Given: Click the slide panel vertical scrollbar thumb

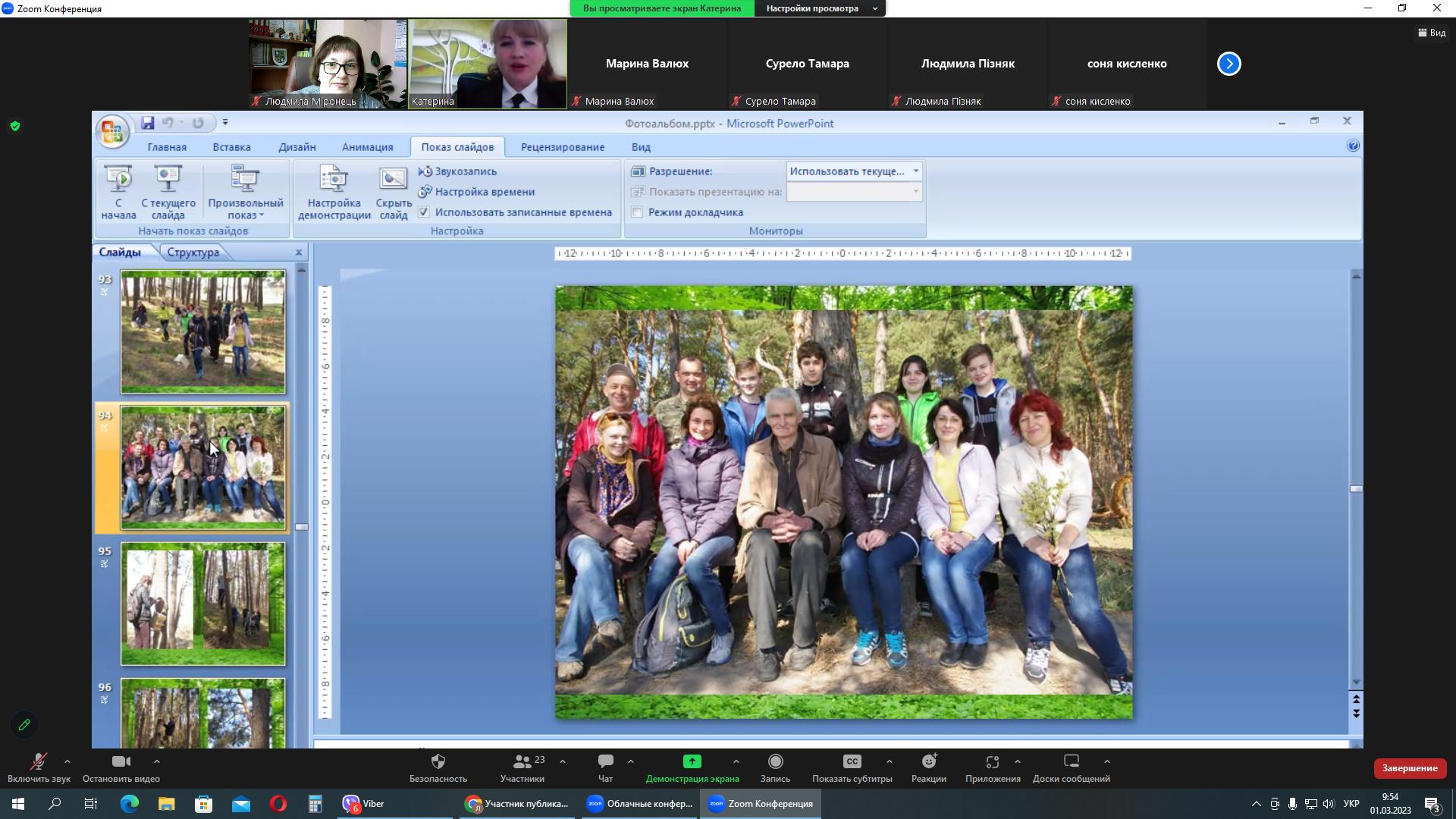Looking at the screenshot, I should click(302, 527).
